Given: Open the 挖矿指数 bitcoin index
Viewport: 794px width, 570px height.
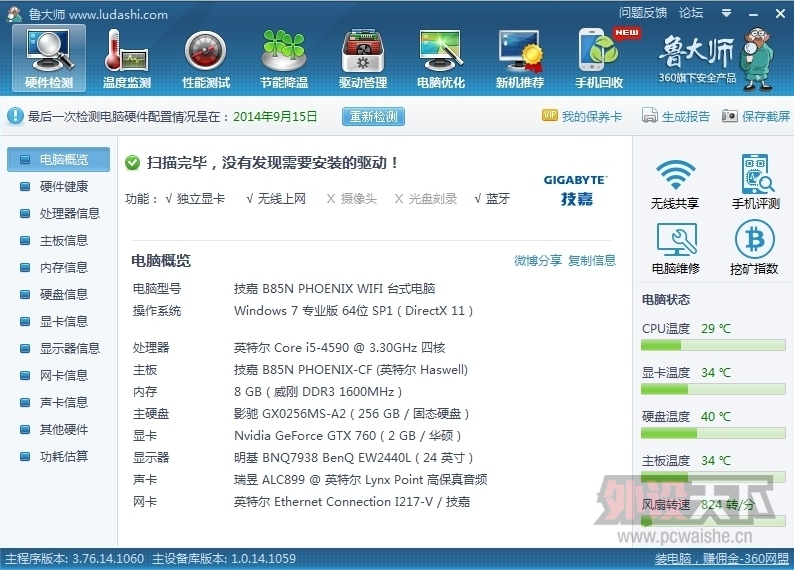Looking at the screenshot, I should 754,247.
